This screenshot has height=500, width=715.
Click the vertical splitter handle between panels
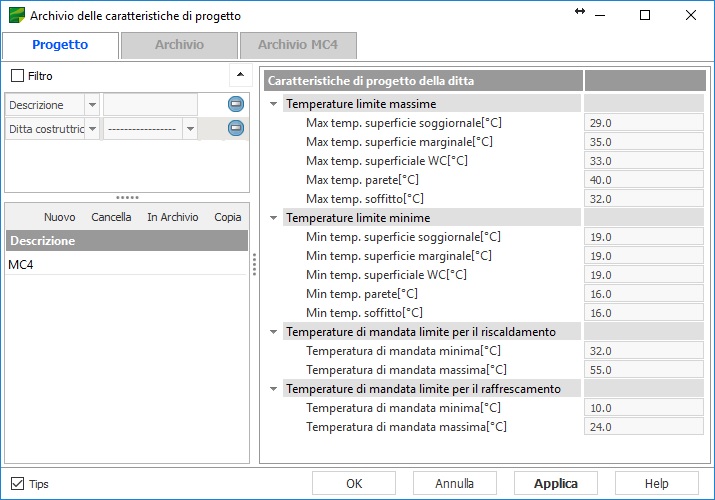(254, 264)
